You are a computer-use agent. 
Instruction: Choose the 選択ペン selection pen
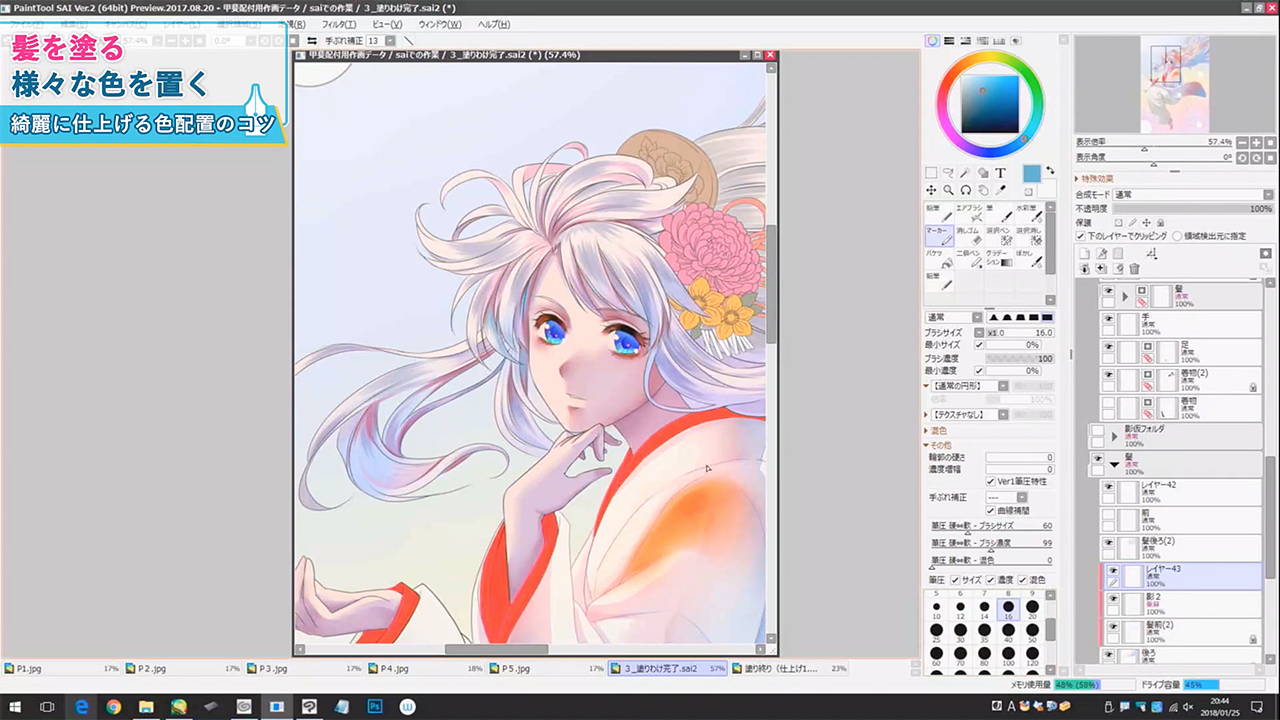[999, 236]
